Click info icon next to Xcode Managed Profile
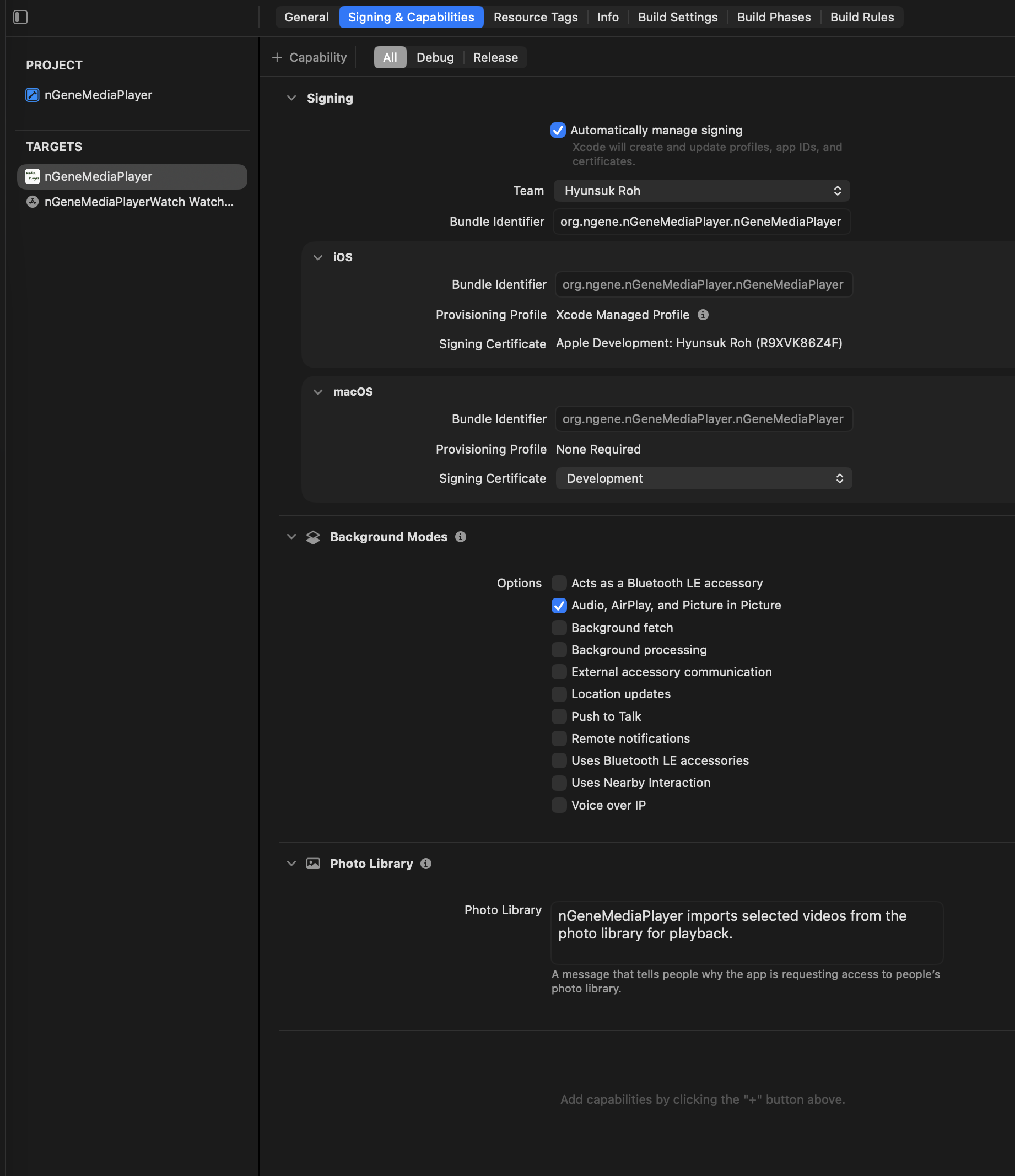This screenshot has width=1015, height=1176. [703, 315]
